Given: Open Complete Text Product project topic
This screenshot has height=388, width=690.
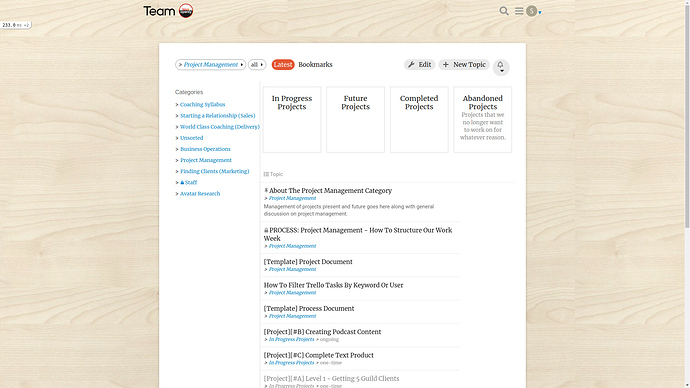Looking at the screenshot, I should [x=319, y=355].
